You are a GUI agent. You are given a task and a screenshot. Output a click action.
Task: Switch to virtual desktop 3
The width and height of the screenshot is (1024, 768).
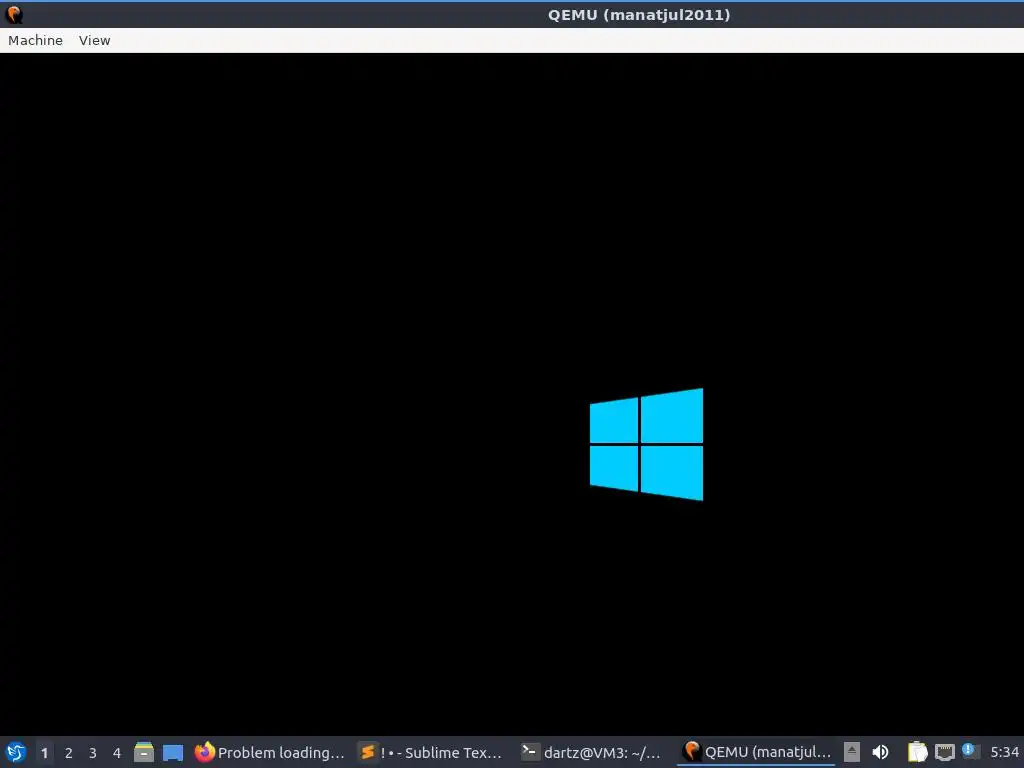pos(93,752)
